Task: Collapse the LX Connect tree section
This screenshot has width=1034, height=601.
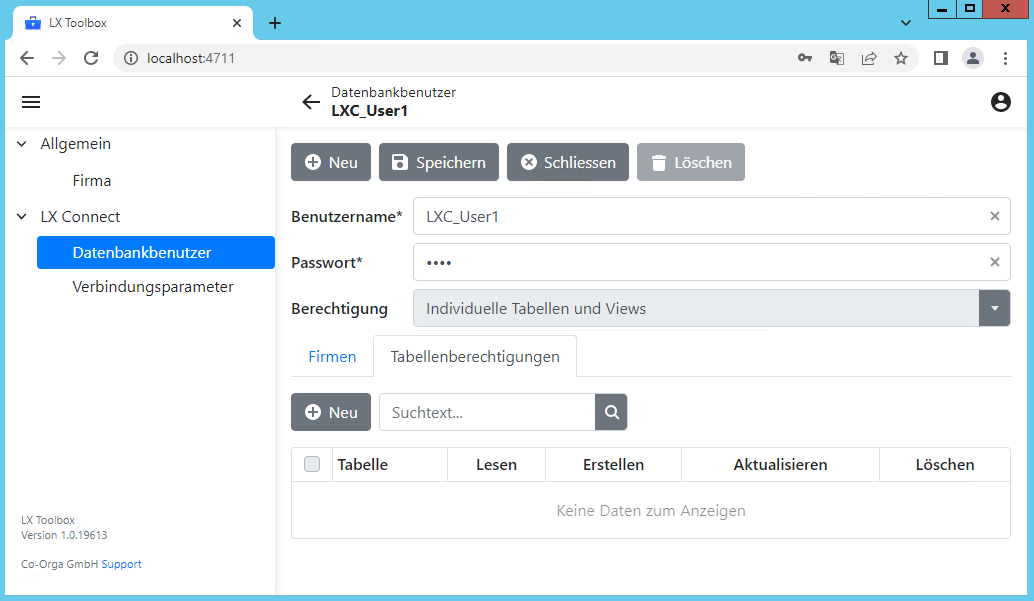Action: pos(22,216)
